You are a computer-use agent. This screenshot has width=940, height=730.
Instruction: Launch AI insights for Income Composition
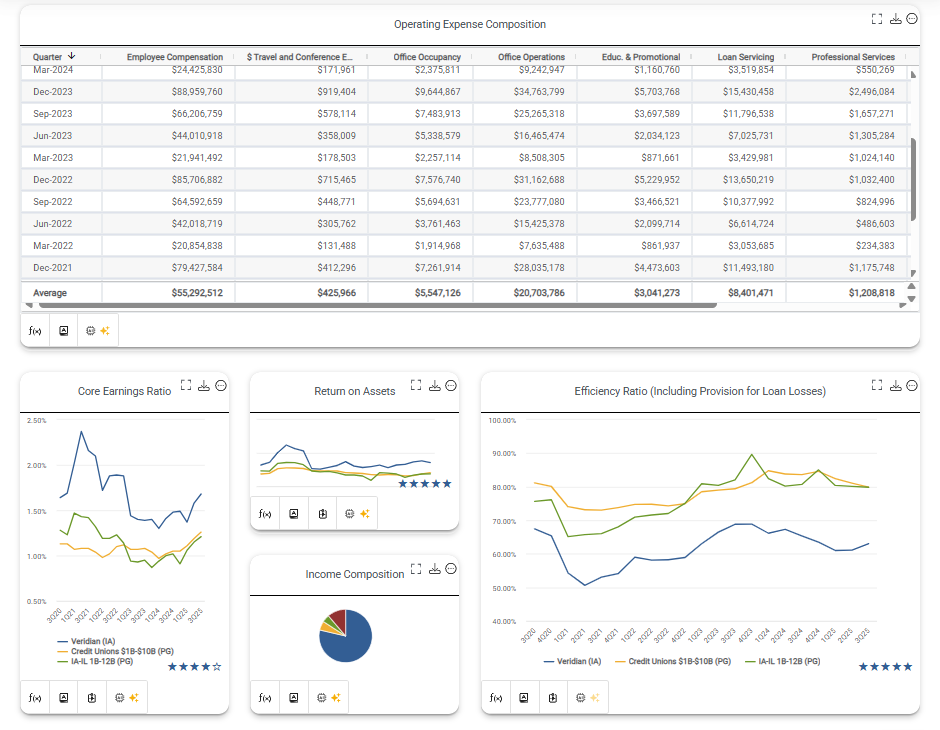pos(329,698)
